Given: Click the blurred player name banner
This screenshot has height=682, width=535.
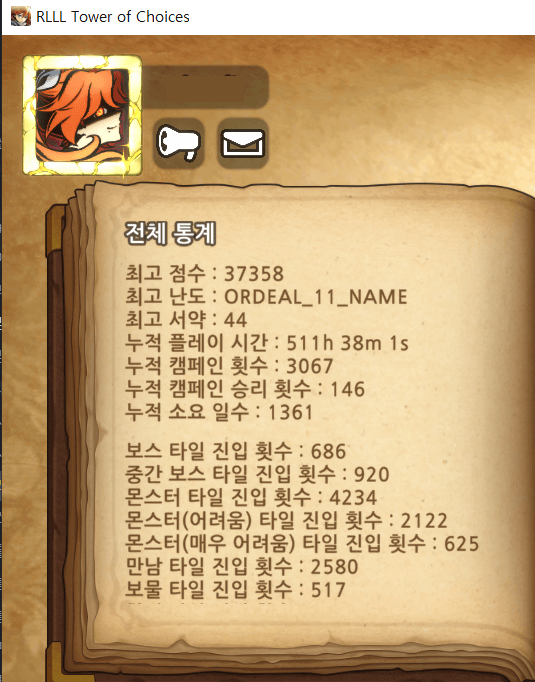Looking at the screenshot, I should click(x=205, y=87).
